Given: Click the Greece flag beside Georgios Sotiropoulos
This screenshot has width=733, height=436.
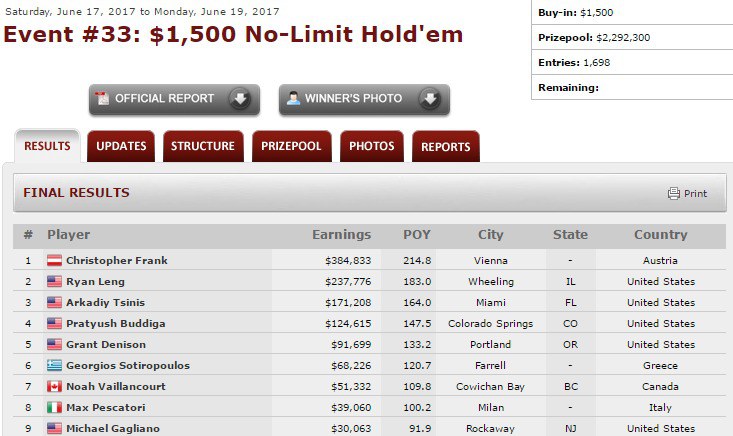Looking at the screenshot, I should click(x=54, y=366).
